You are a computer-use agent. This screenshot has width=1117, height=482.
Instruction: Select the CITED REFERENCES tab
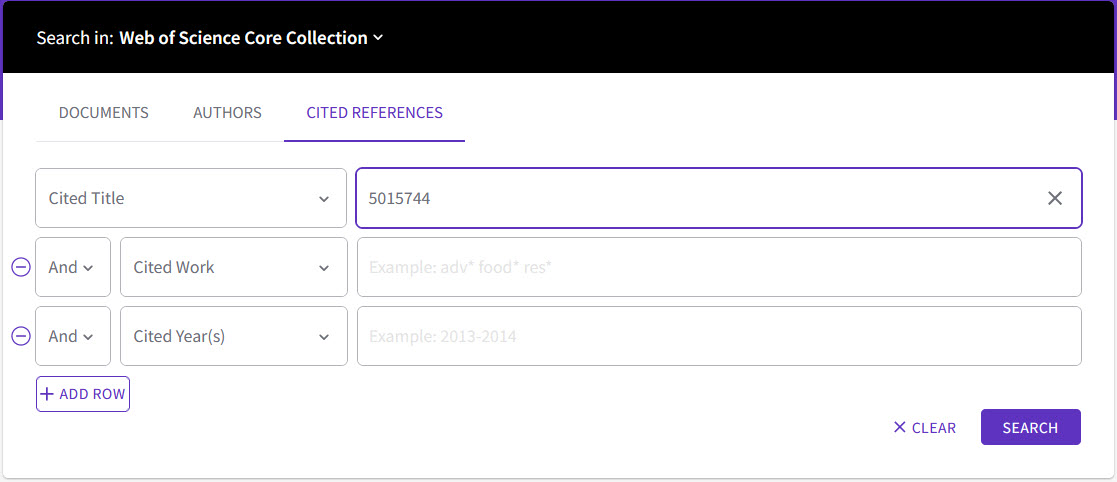click(x=375, y=112)
